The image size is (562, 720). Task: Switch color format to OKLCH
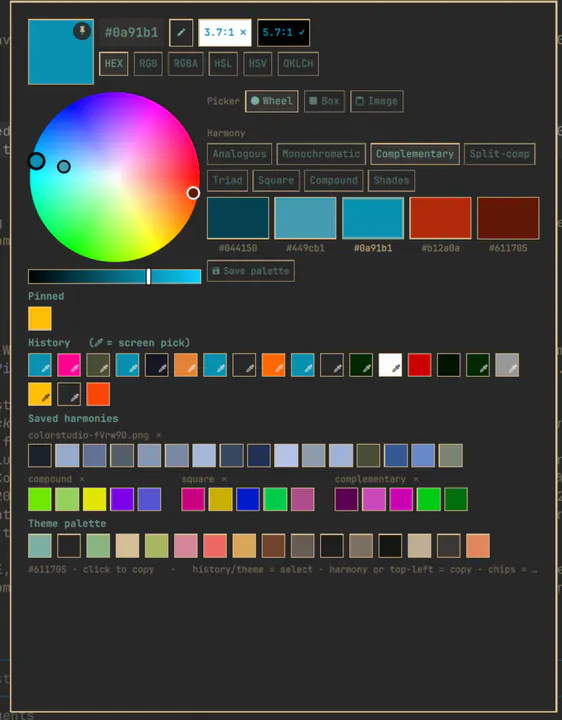click(298, 63)
